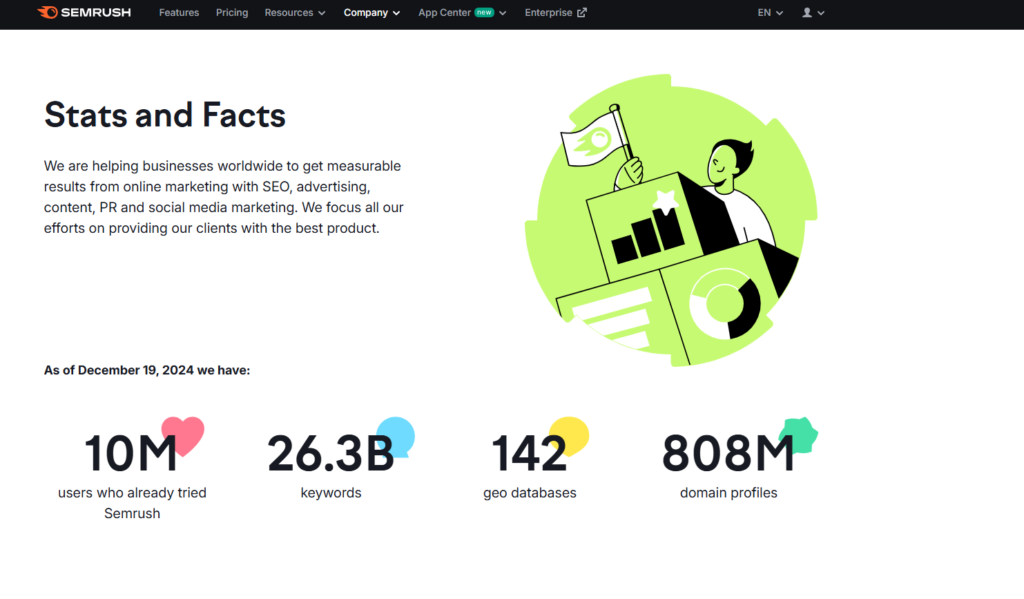The width and height of the screenshot is (1024, 599).
Task: Click the pink heart icon by 10M
Action: pos(183,435)
